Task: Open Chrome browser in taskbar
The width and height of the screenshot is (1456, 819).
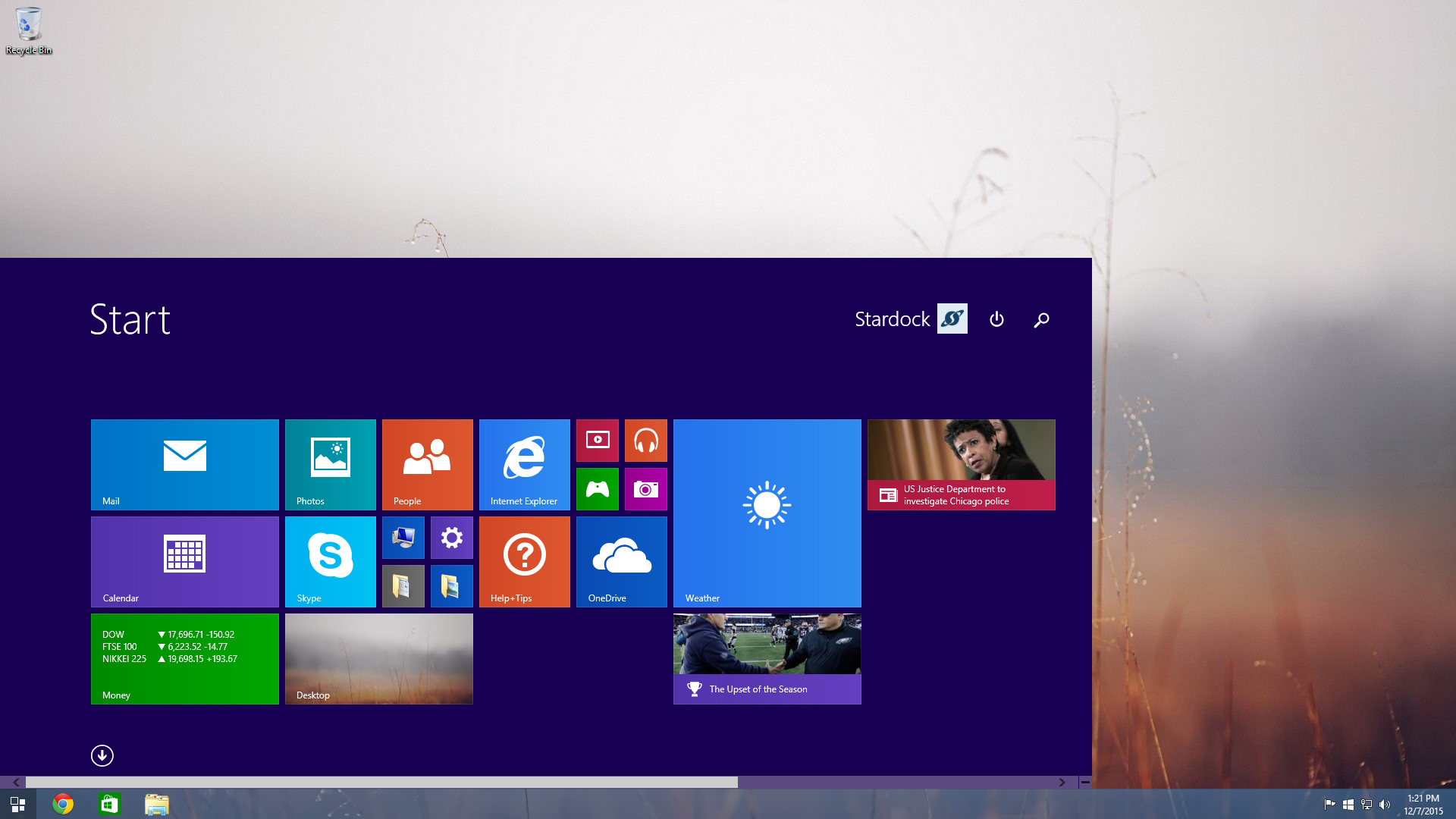Action: click(62, 804)
